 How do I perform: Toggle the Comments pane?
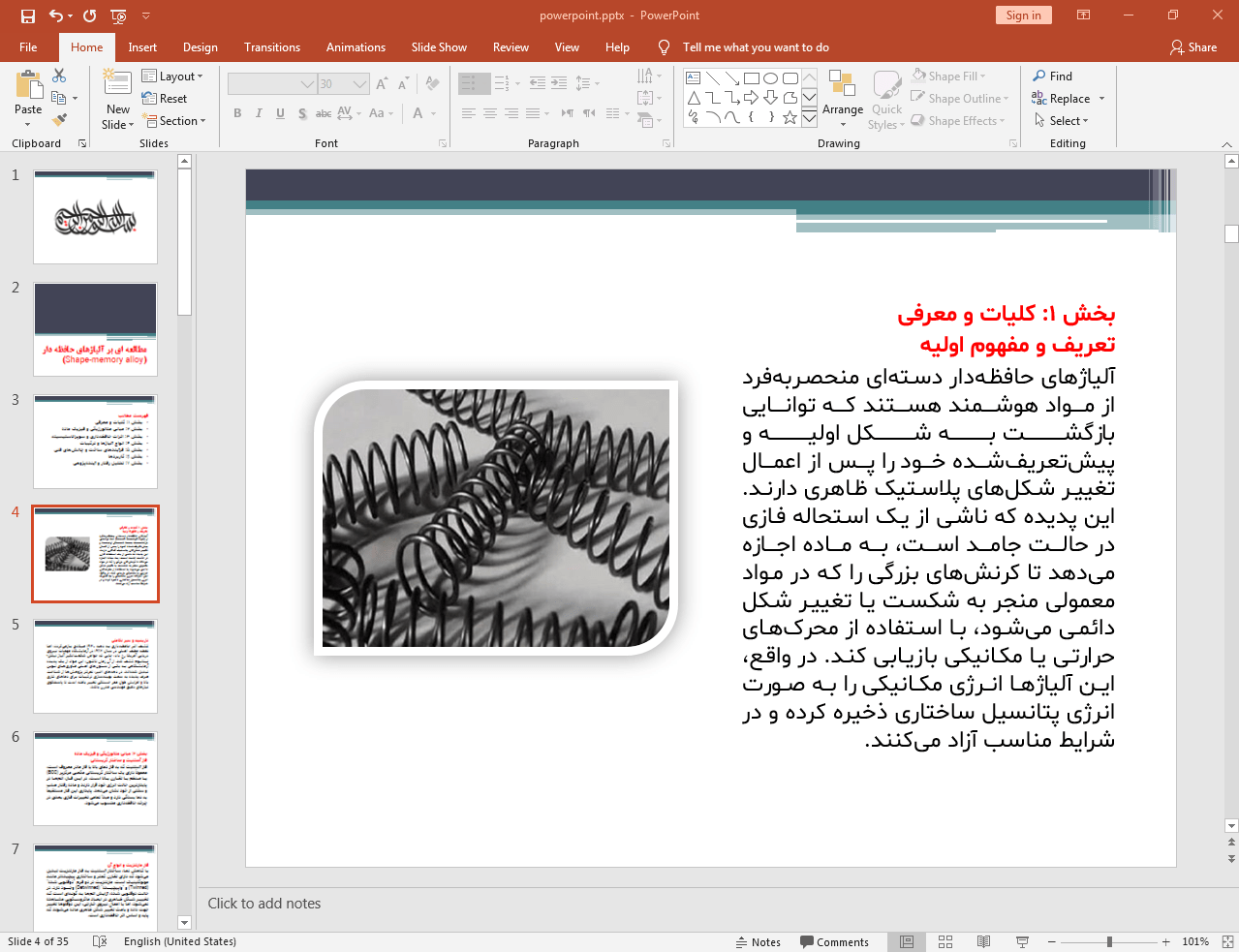pyautogui.click(x=834, y=941)
